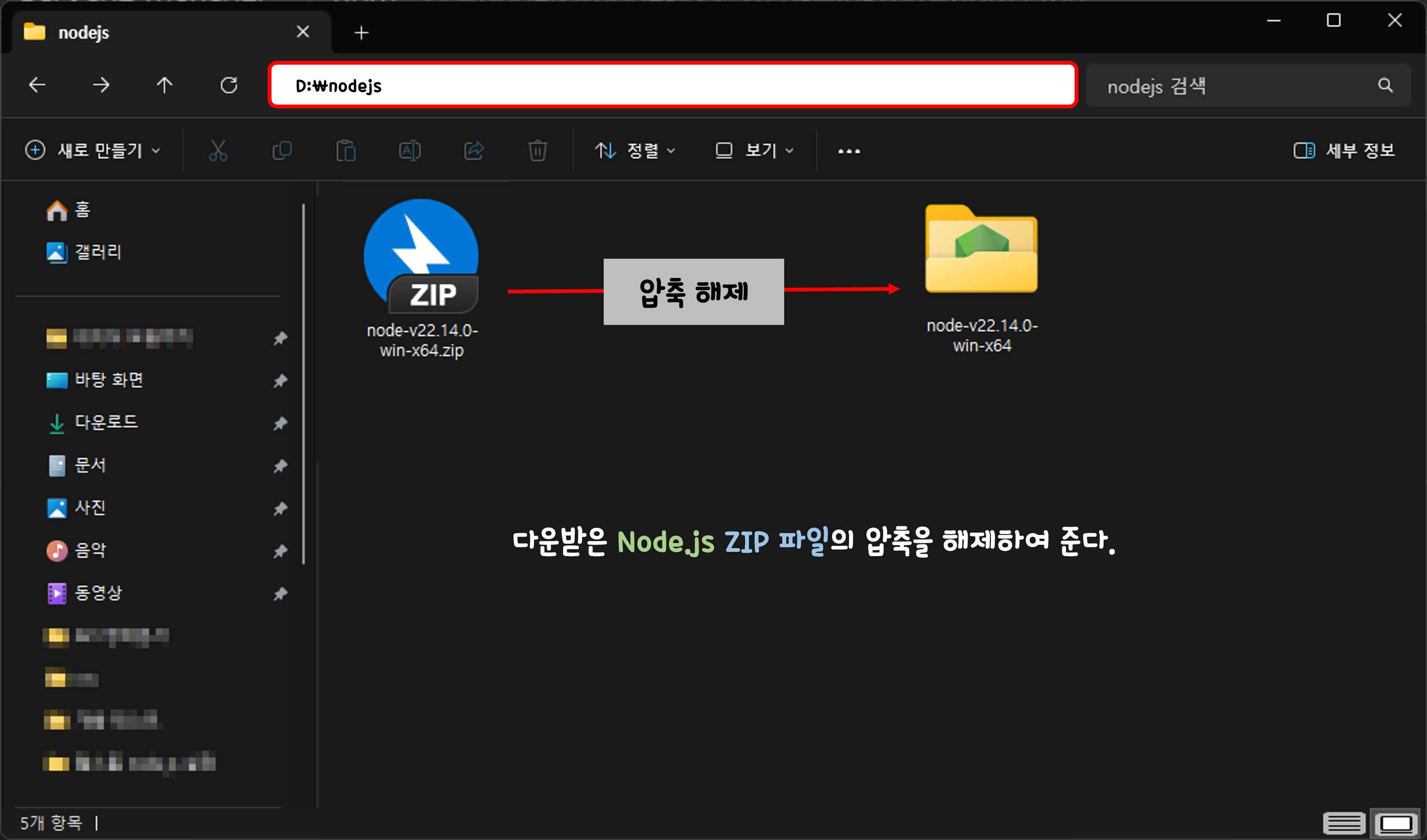Click the Paste clipboard icon
Image resolution: width=1427 pixels, height=840 pixels.
(x=346, y=151)
